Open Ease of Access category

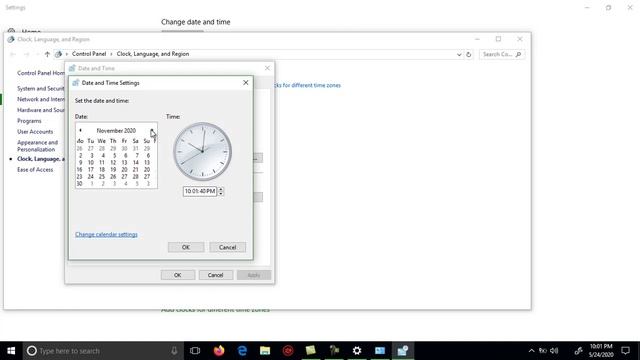35,169
